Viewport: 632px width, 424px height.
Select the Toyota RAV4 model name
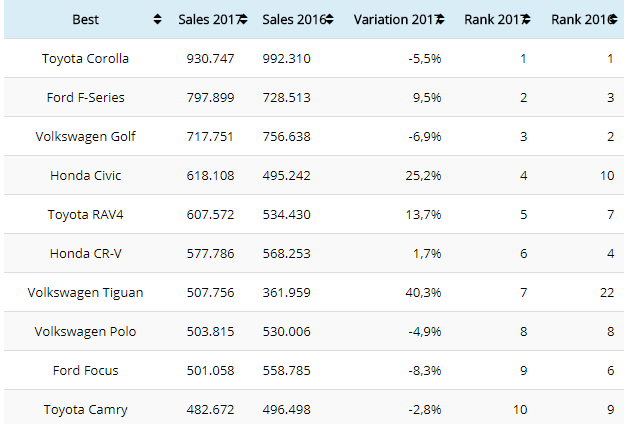tap(85, 214)
